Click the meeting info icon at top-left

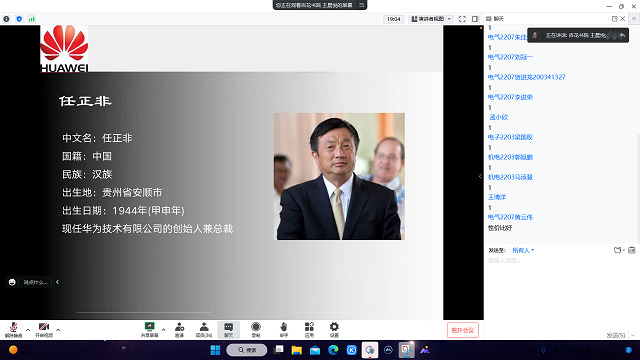6,19
